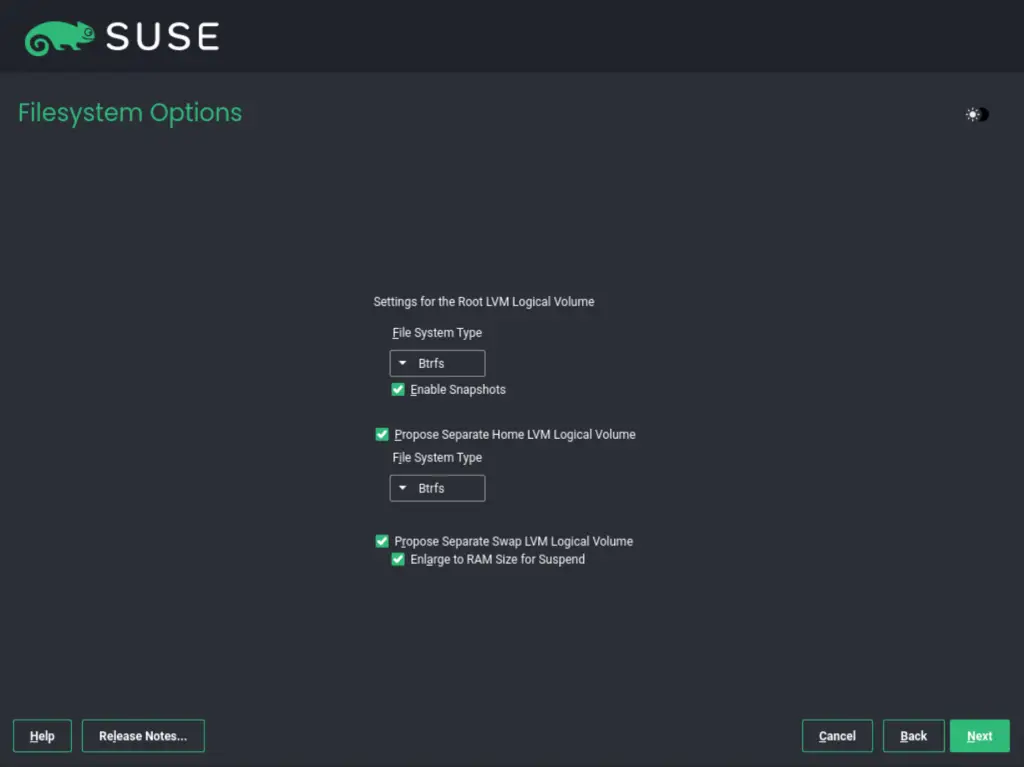This screenshot has width=1024, height=767.
Task: Open the Help dialog
Action: (41, 735)
